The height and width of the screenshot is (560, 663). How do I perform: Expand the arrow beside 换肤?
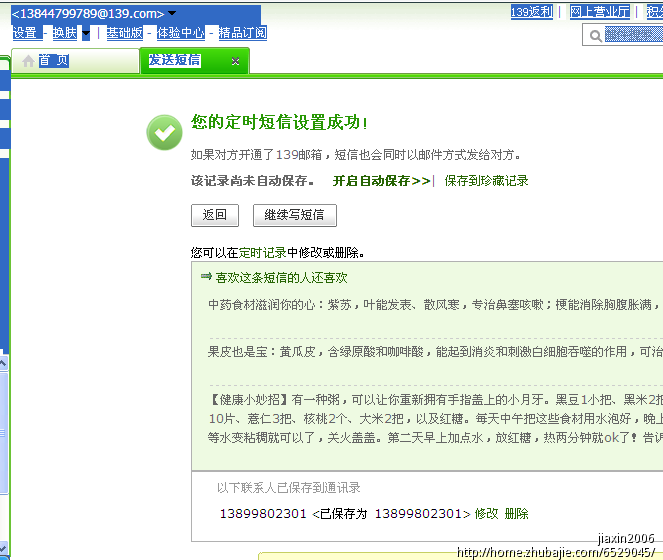86,33
